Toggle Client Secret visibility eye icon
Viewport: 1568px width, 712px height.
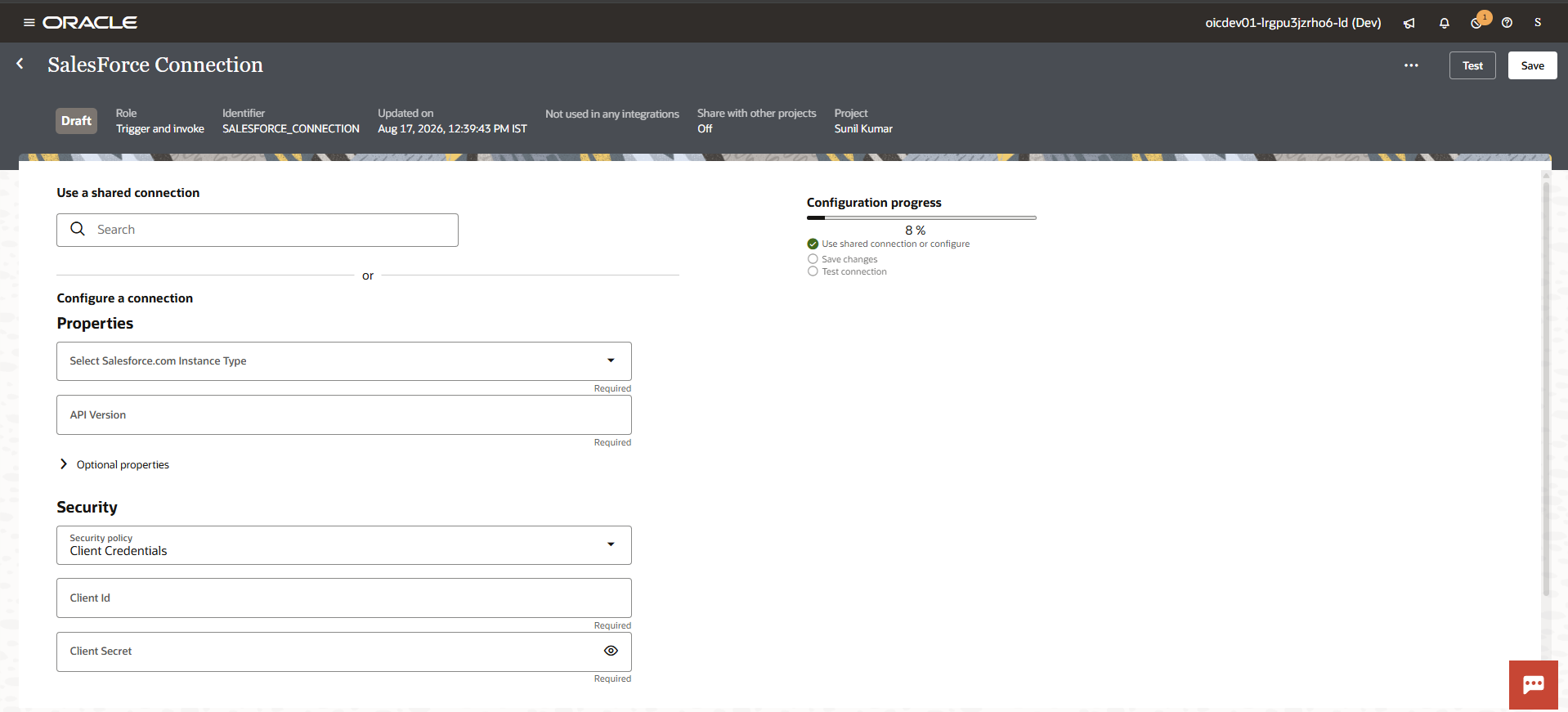pyautogui.click(x=611, y=652)
